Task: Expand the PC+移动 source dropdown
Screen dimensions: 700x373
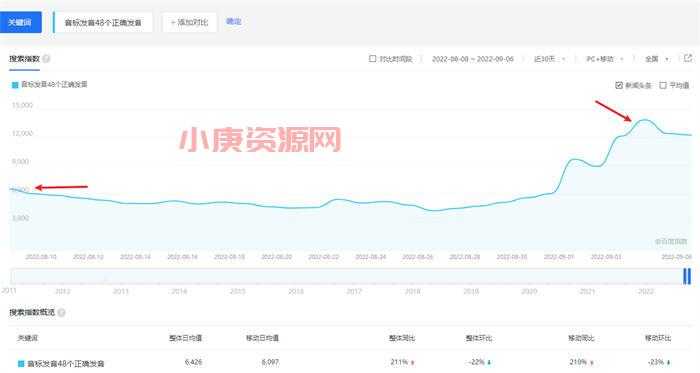Action: 604,59
